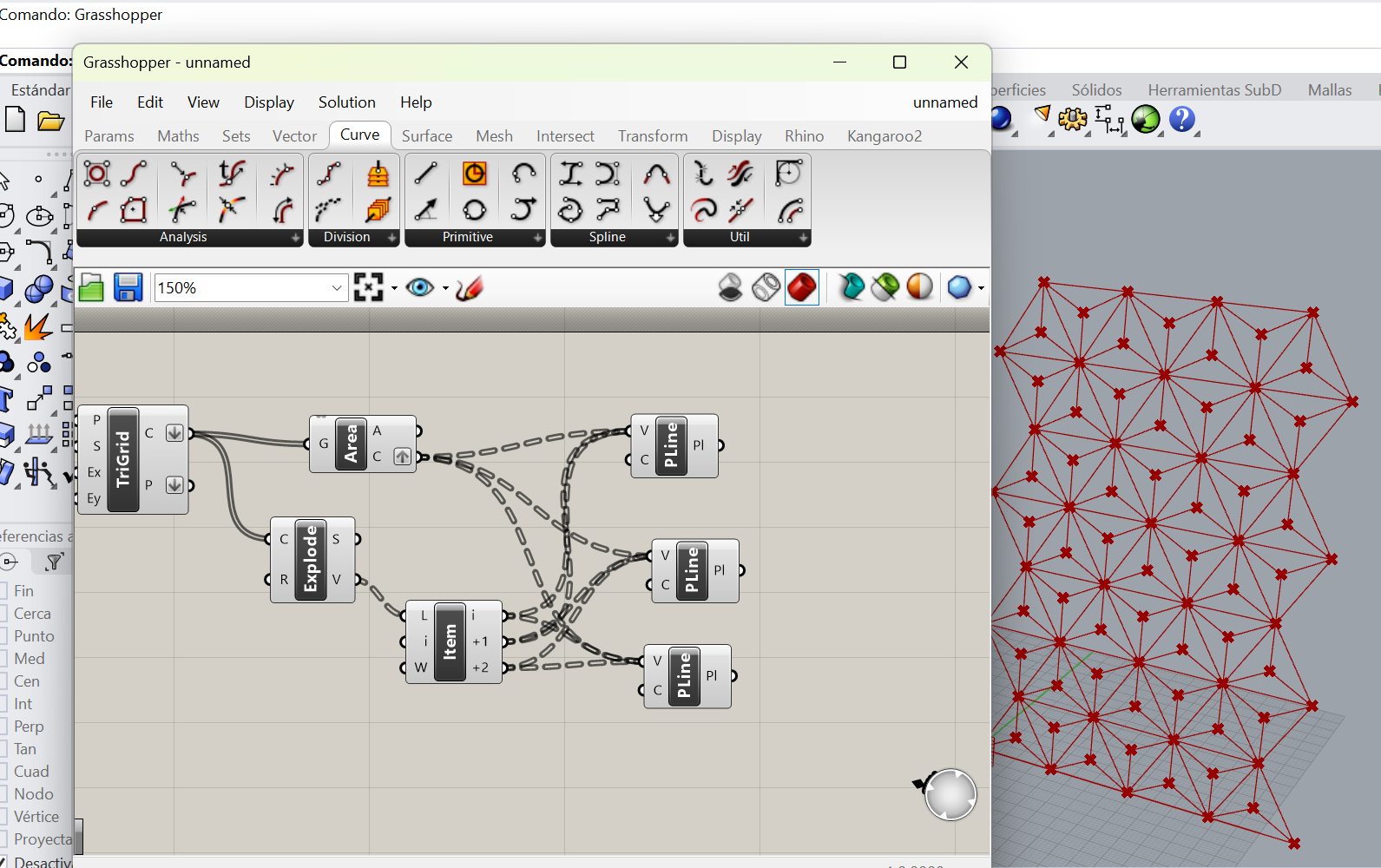The width and height of the screenshot is (1381, 868).
Task: Open the Solution menu
Action: (346, 102)
